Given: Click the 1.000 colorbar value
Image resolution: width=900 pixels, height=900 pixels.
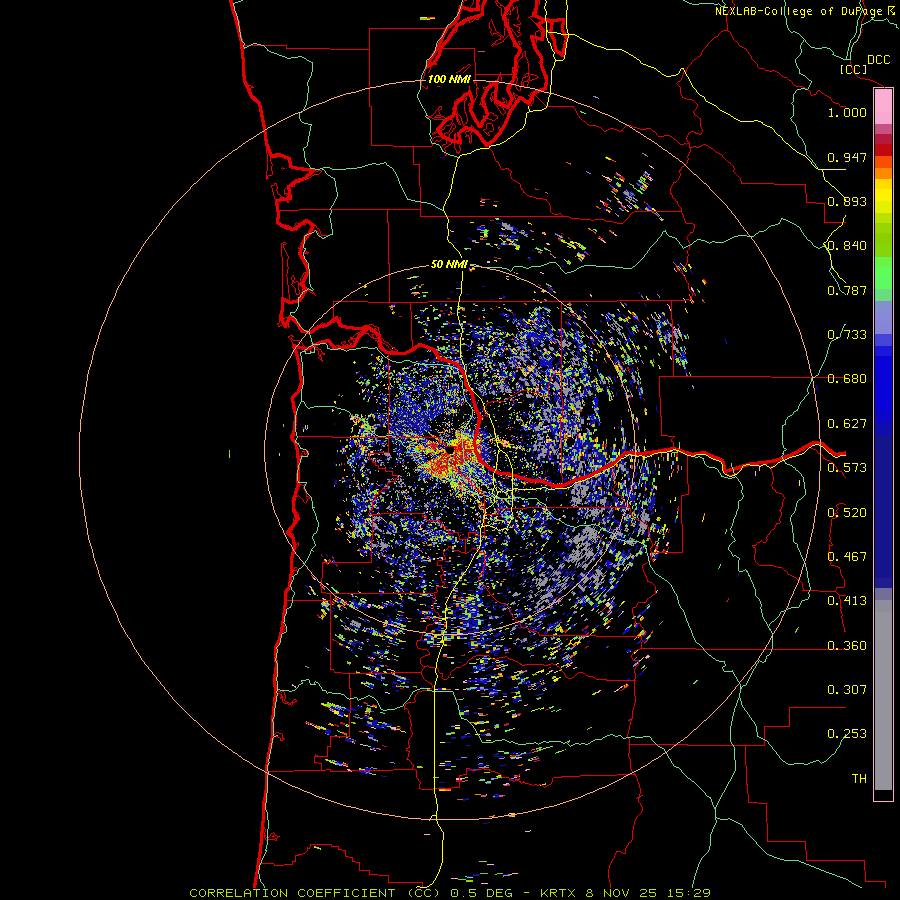Looking at the screenshot, I should pos(847,112).
